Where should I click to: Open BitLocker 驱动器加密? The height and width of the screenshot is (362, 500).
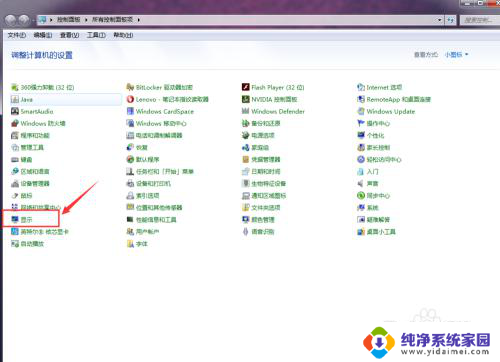click(x=160, y=87)
